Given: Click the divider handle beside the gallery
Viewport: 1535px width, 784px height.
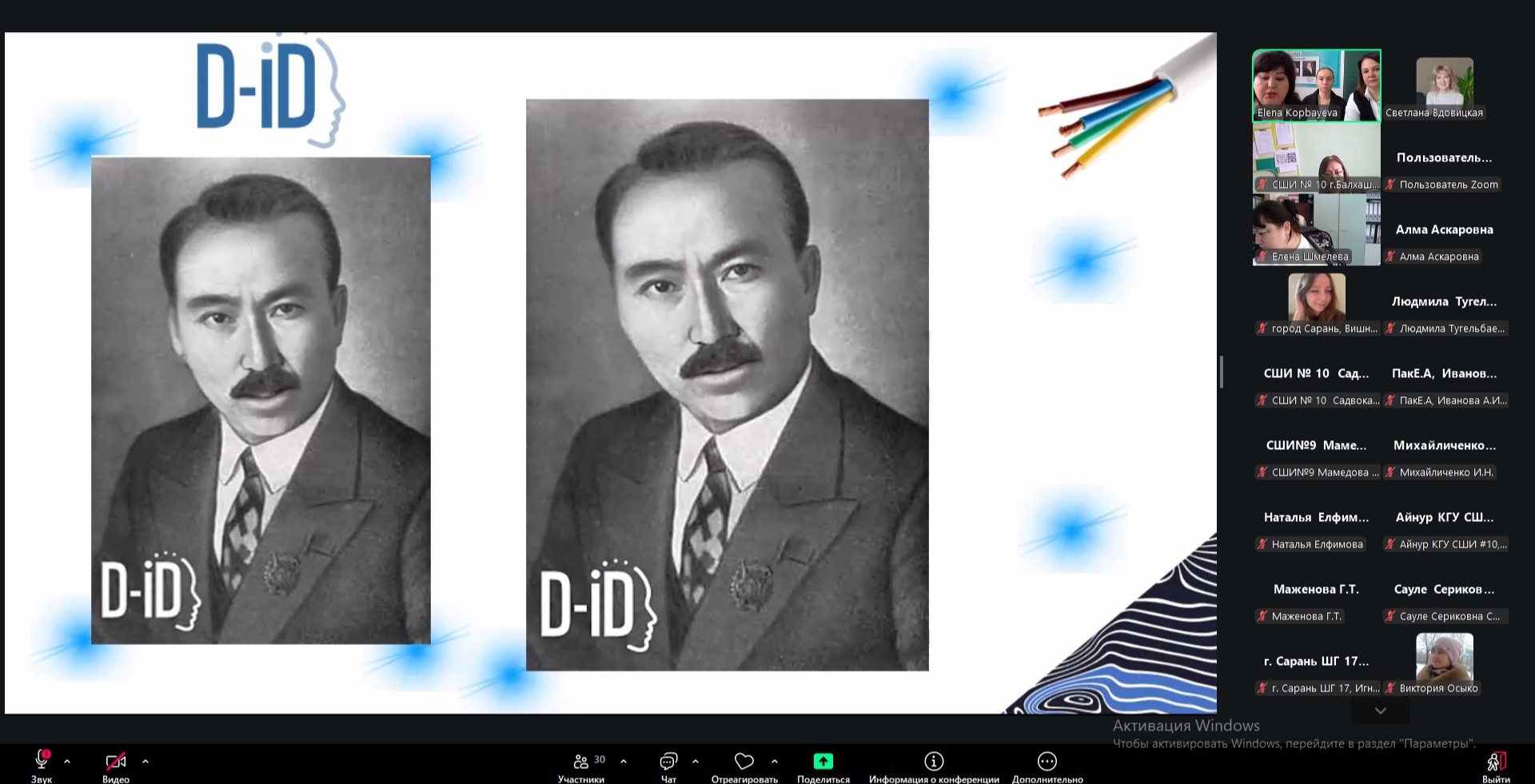Looking at the screenshot, I should 1222,372.
